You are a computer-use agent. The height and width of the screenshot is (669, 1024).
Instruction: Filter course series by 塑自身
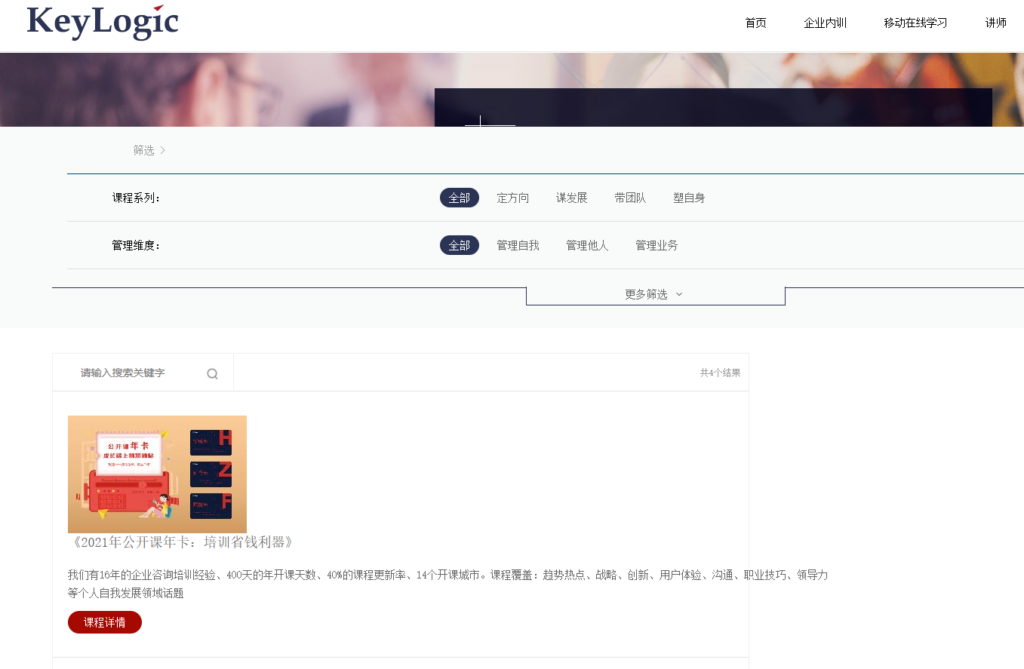coord(689,198)
